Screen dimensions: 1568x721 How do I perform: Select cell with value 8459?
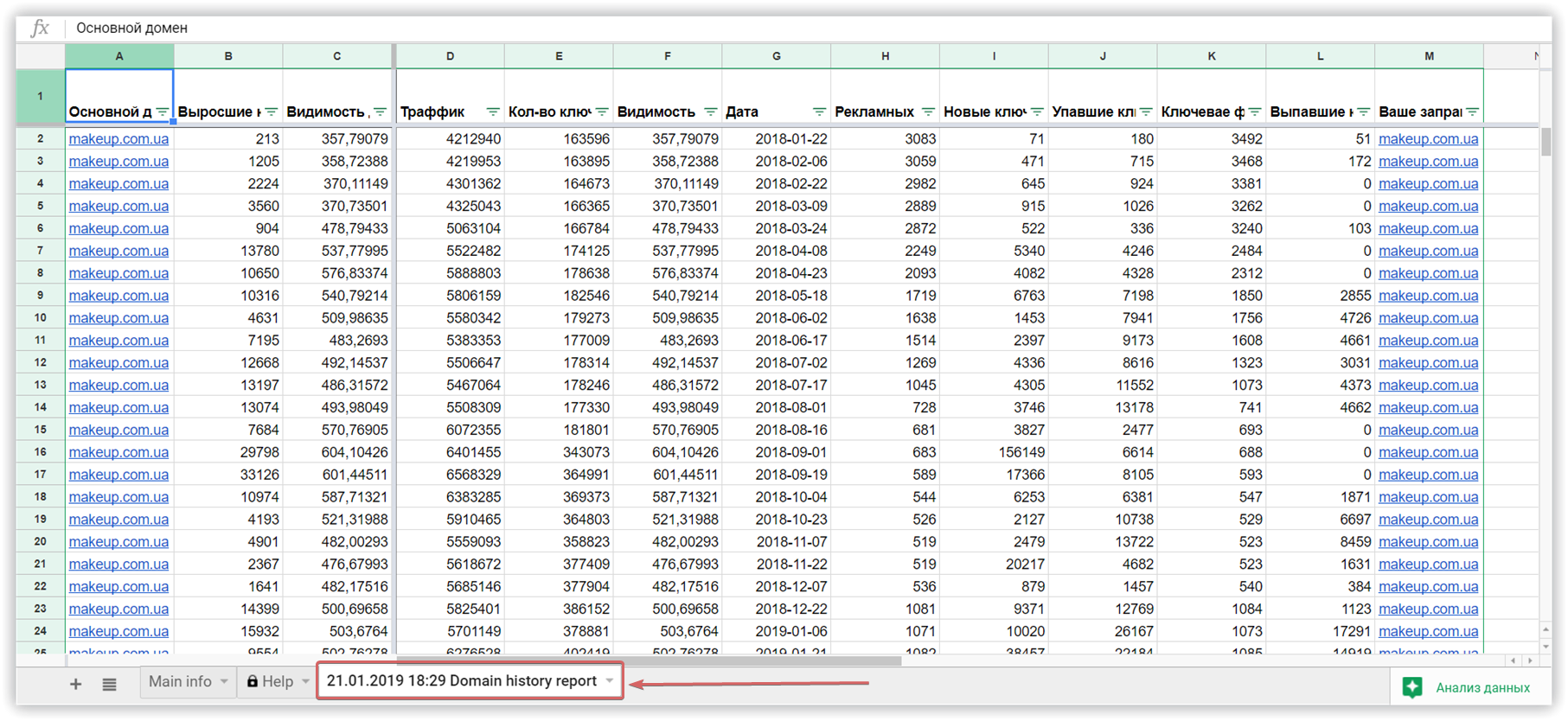(x=1320, y=541)
